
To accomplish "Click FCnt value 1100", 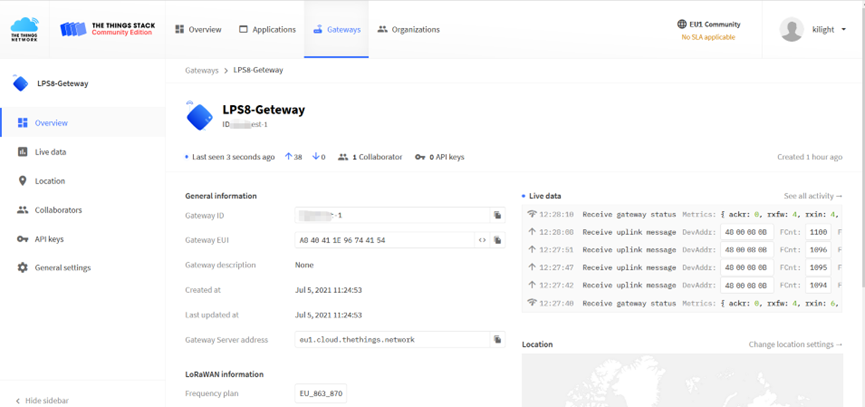I will pos(818,232).
